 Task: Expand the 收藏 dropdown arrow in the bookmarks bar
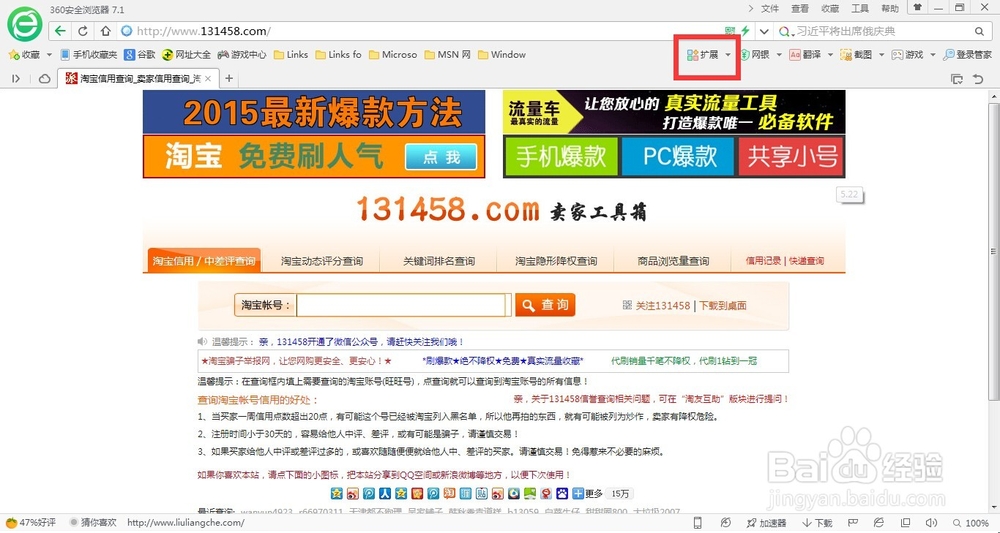(x=49, y=55)
